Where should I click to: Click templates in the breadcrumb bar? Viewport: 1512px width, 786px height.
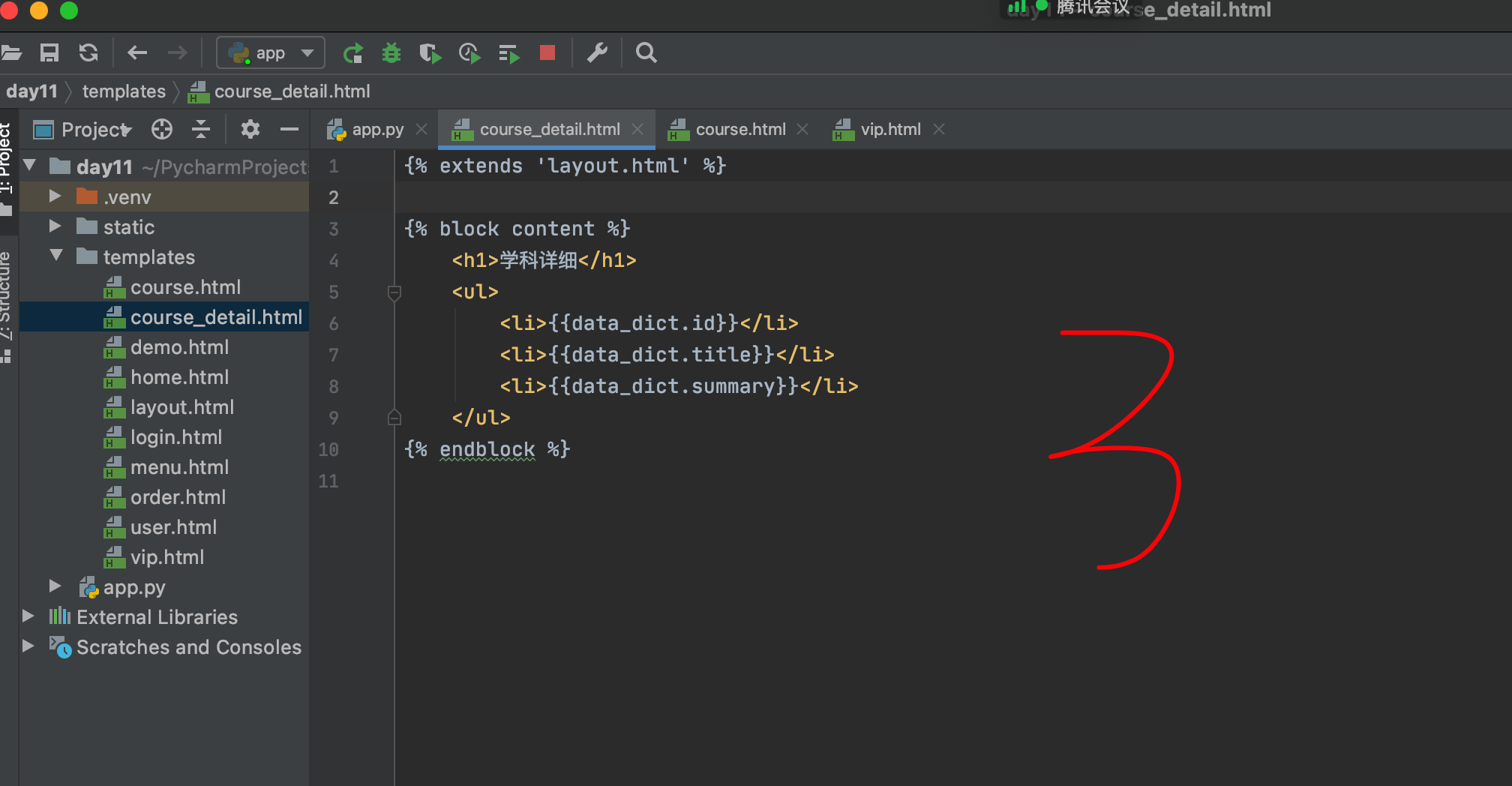coord(124,91)
